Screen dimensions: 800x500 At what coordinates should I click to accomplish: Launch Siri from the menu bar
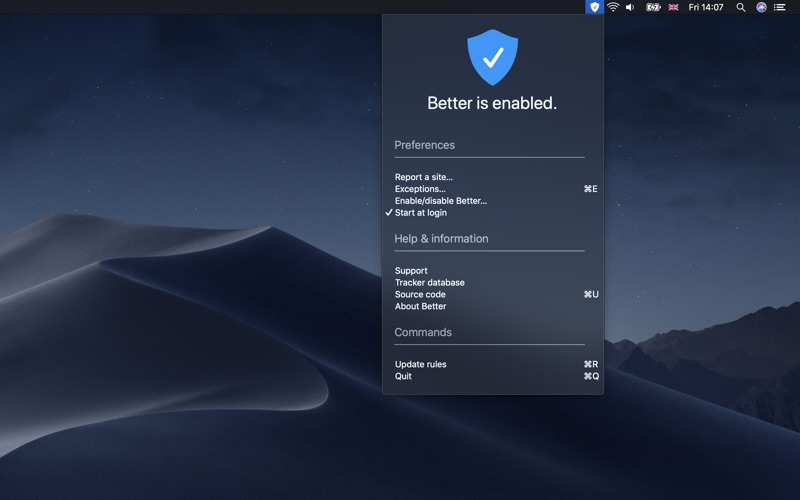click(761, 7)
